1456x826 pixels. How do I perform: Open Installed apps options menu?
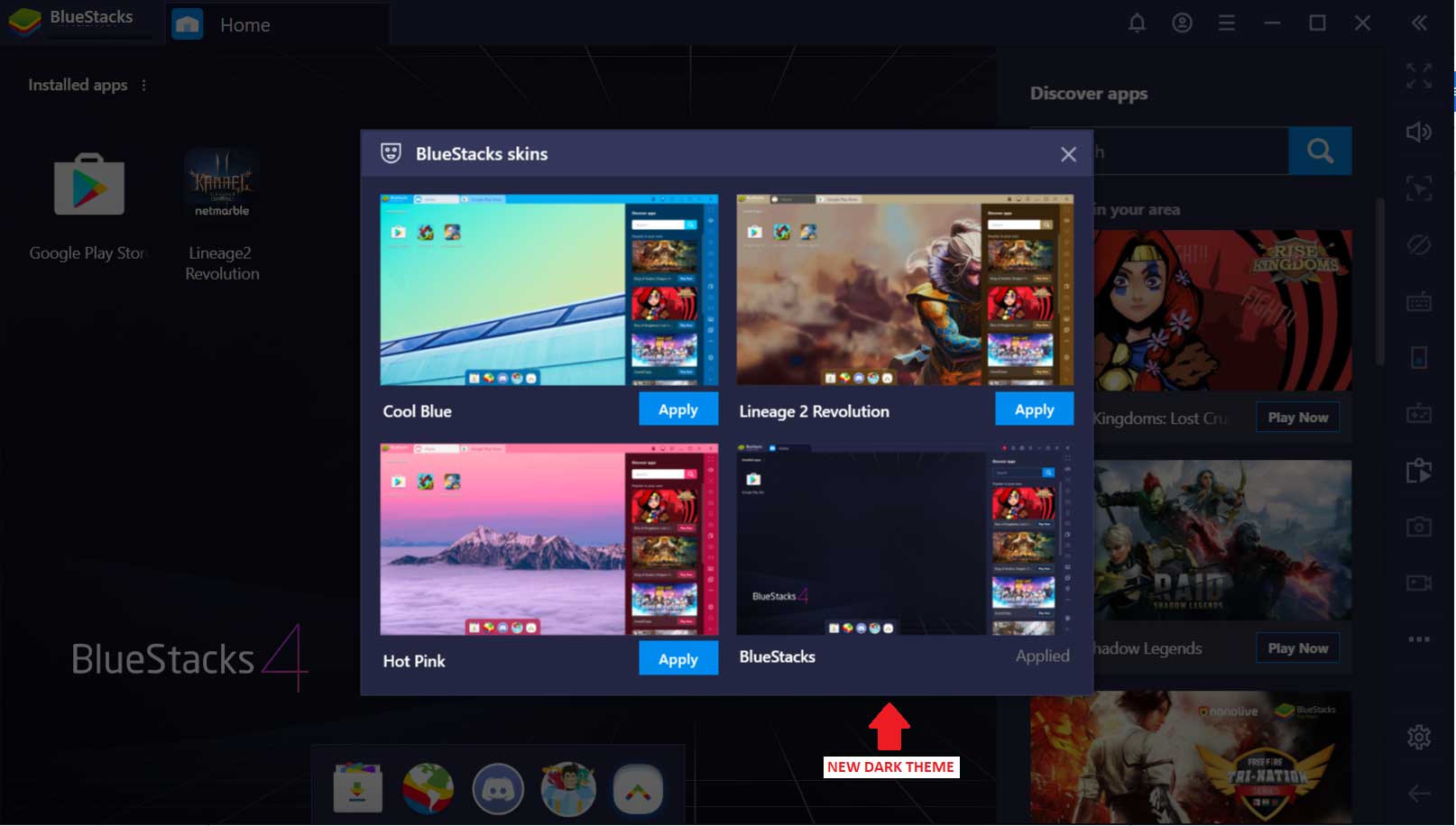143,85
